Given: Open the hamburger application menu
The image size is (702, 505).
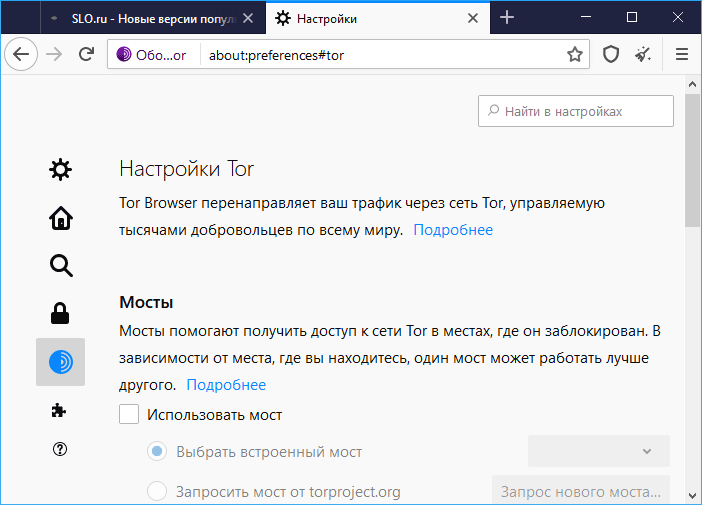Looking at the screenshot, I should click(x=681, y=55).
